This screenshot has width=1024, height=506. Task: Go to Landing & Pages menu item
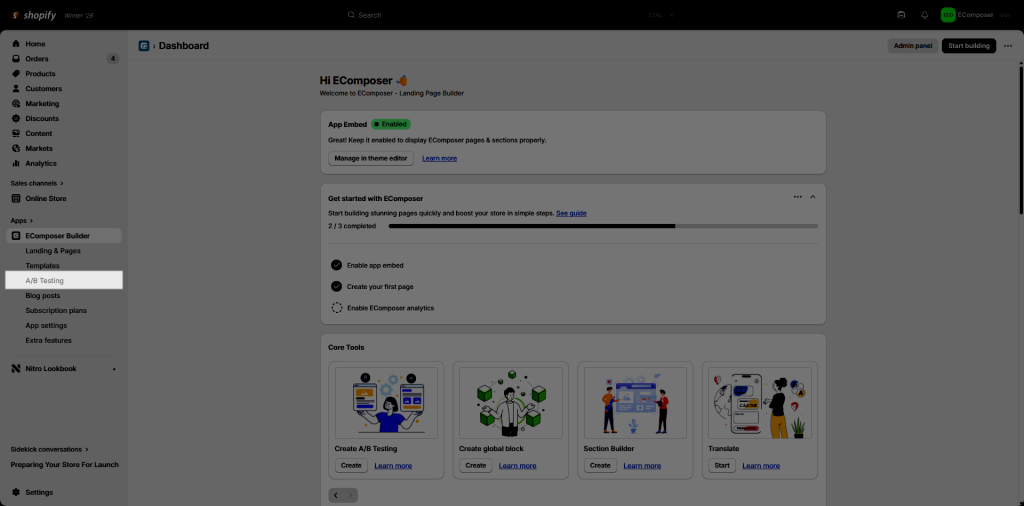[x=53, y=251]
